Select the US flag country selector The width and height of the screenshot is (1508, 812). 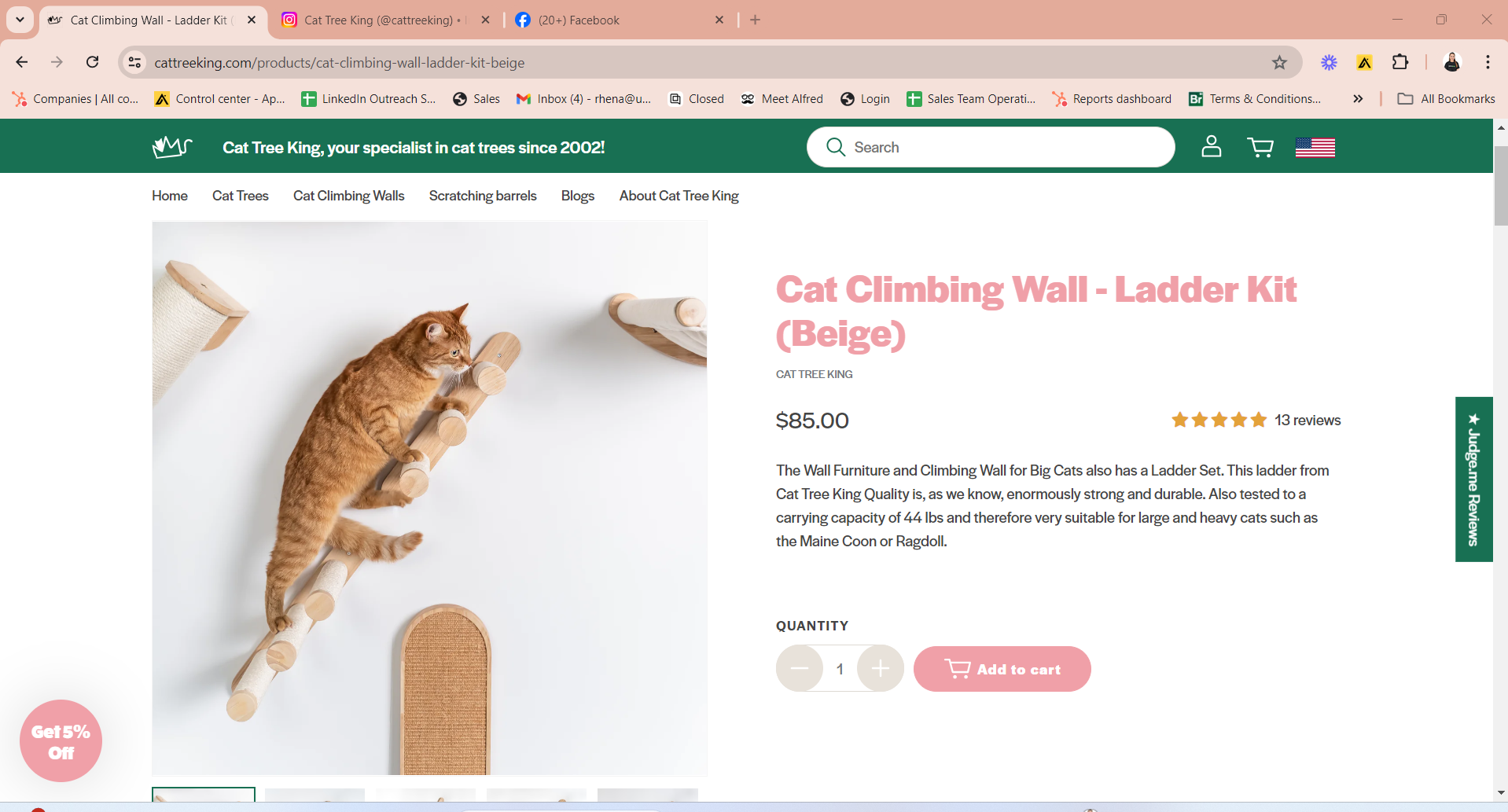click(x=1315, y=147)
